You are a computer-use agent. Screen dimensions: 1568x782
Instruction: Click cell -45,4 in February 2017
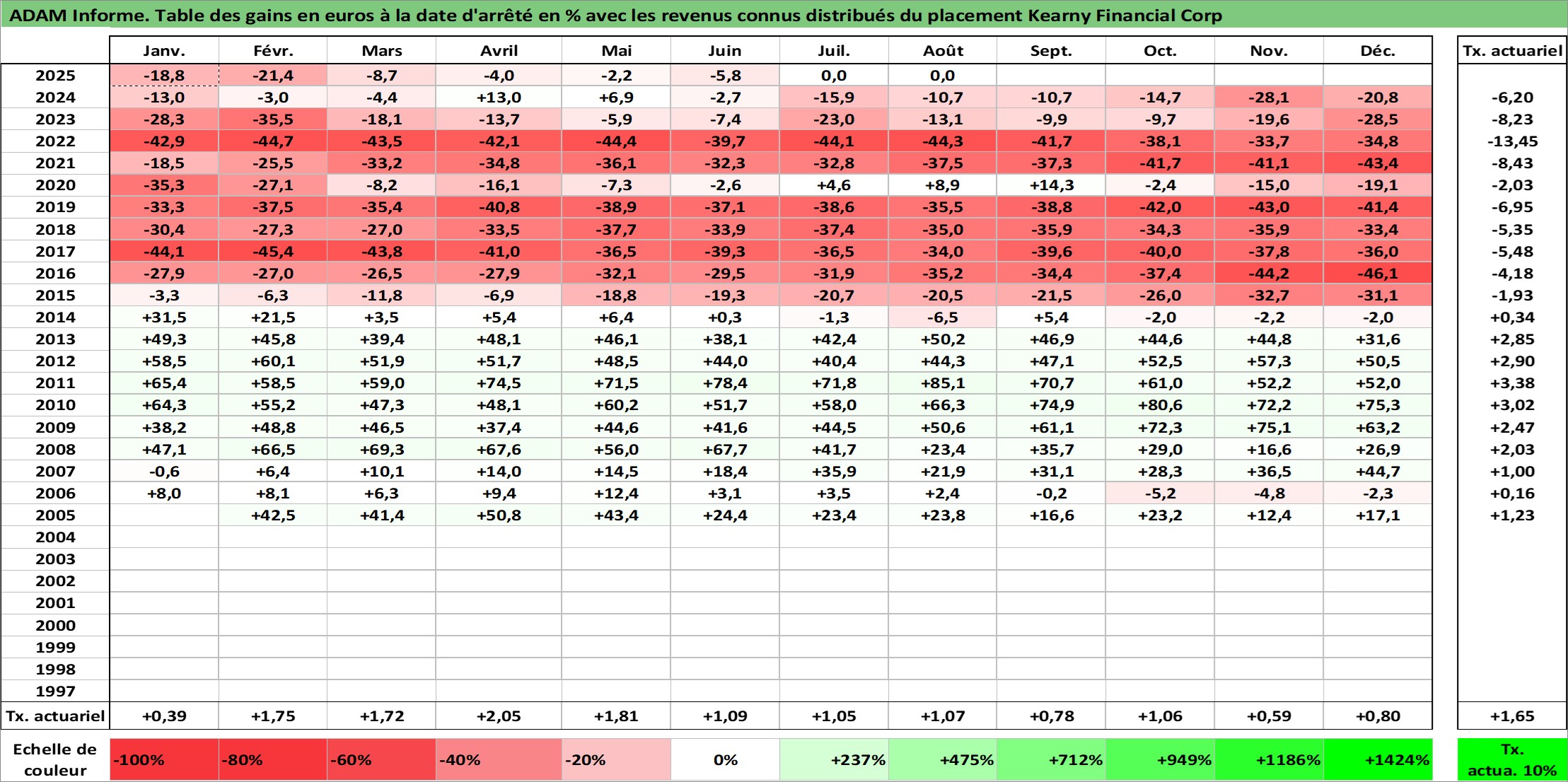click(x=273, y=252)
